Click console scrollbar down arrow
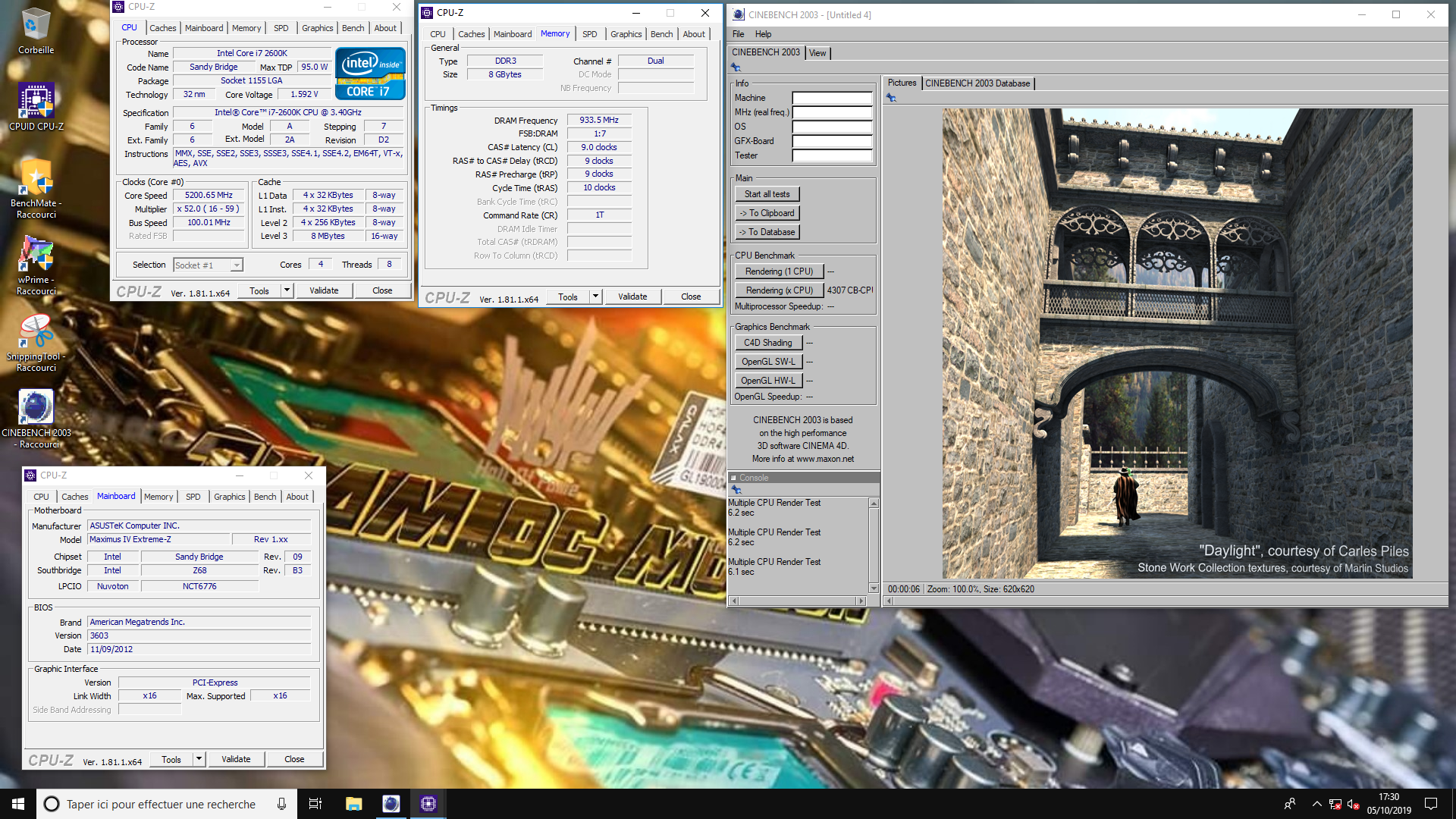This screenshot has width=1456, height=819. pyautogui.click(x=874, y=588)
